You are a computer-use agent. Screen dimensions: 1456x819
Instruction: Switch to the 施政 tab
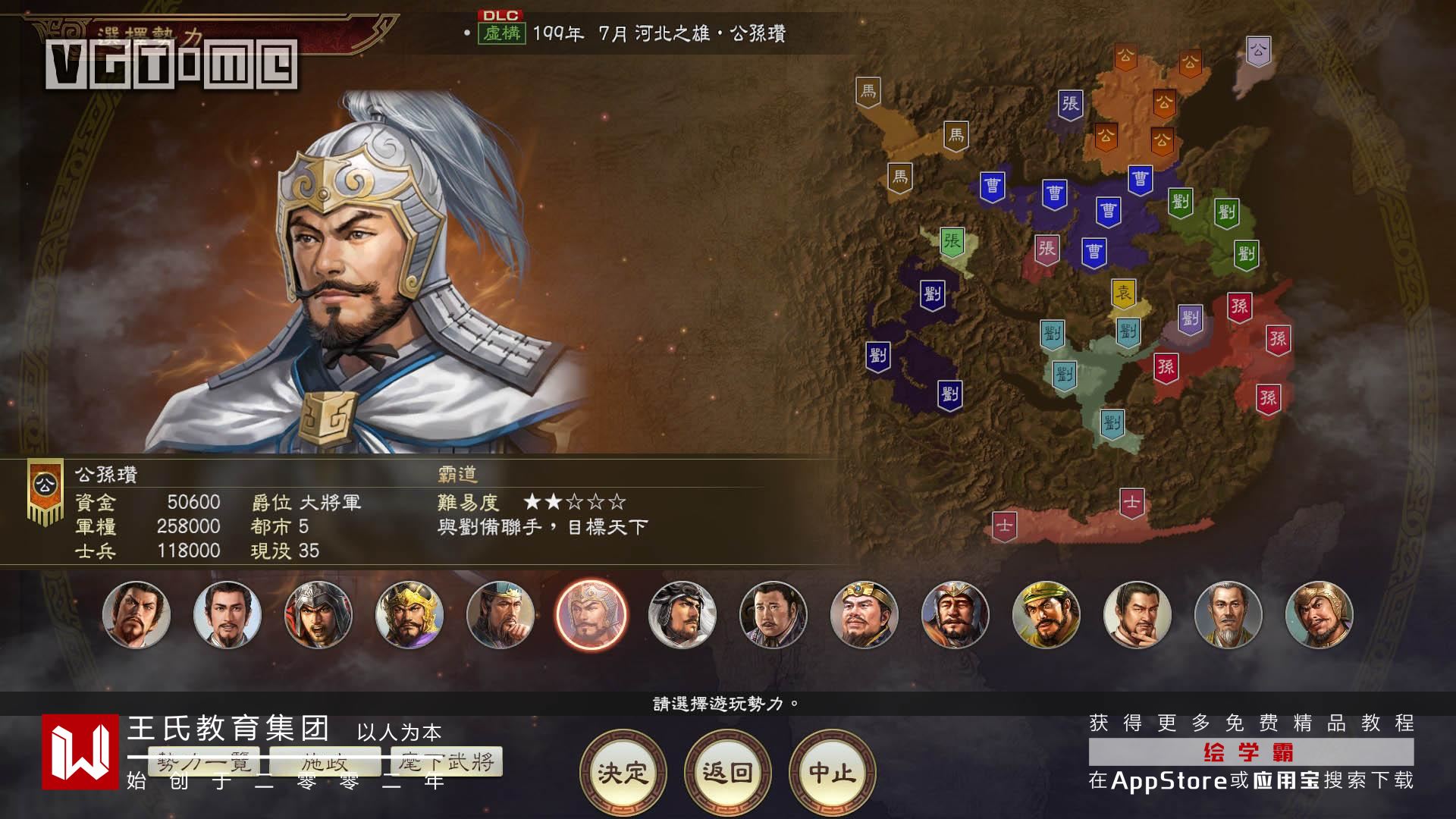point(325,762)
